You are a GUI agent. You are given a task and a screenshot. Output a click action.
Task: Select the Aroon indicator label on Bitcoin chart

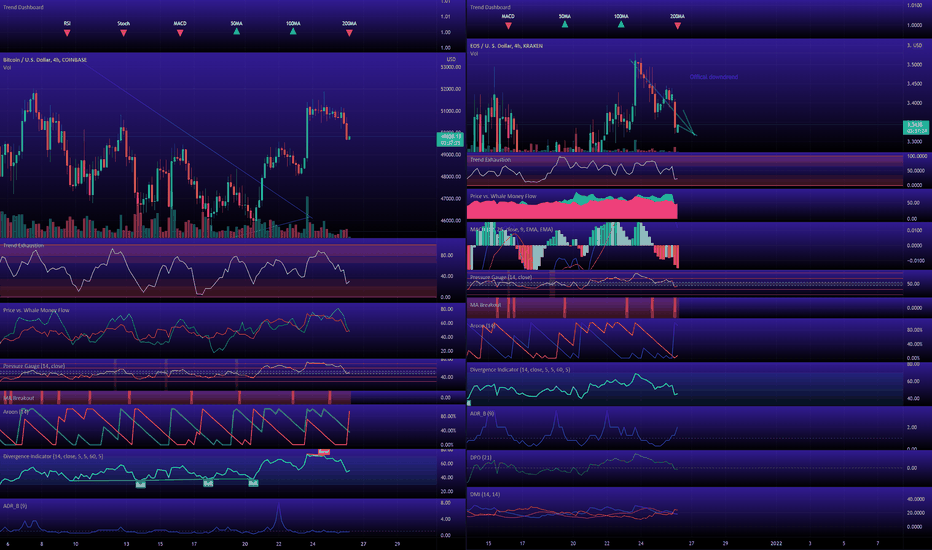coord(15,412)
